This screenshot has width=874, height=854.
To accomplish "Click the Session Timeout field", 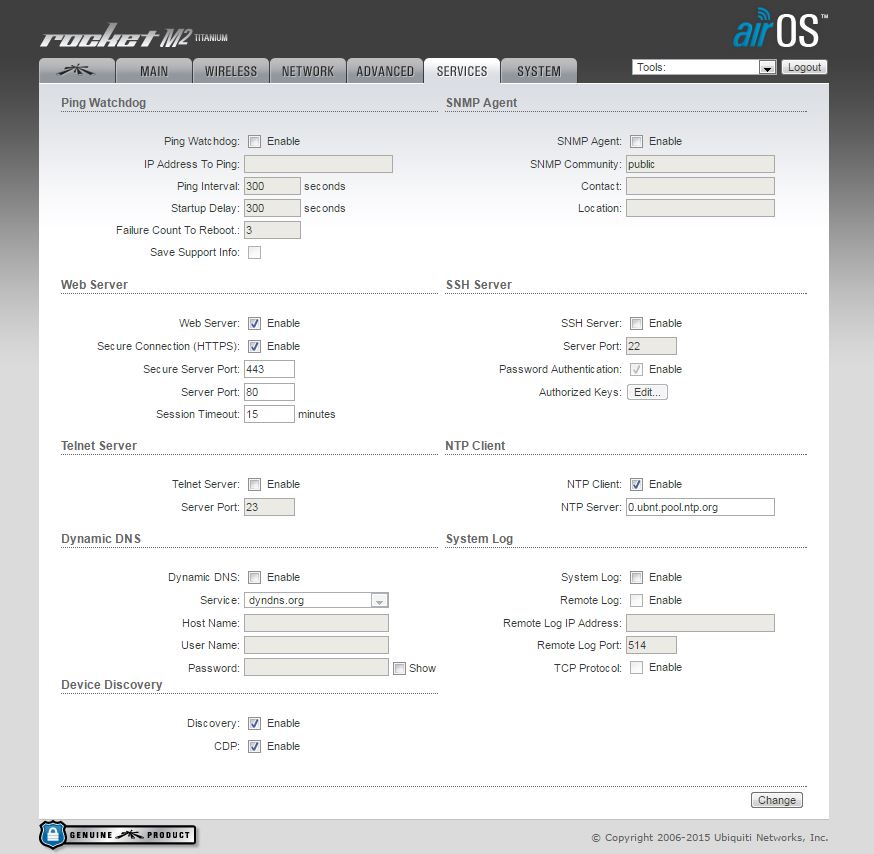I will 269,414.
